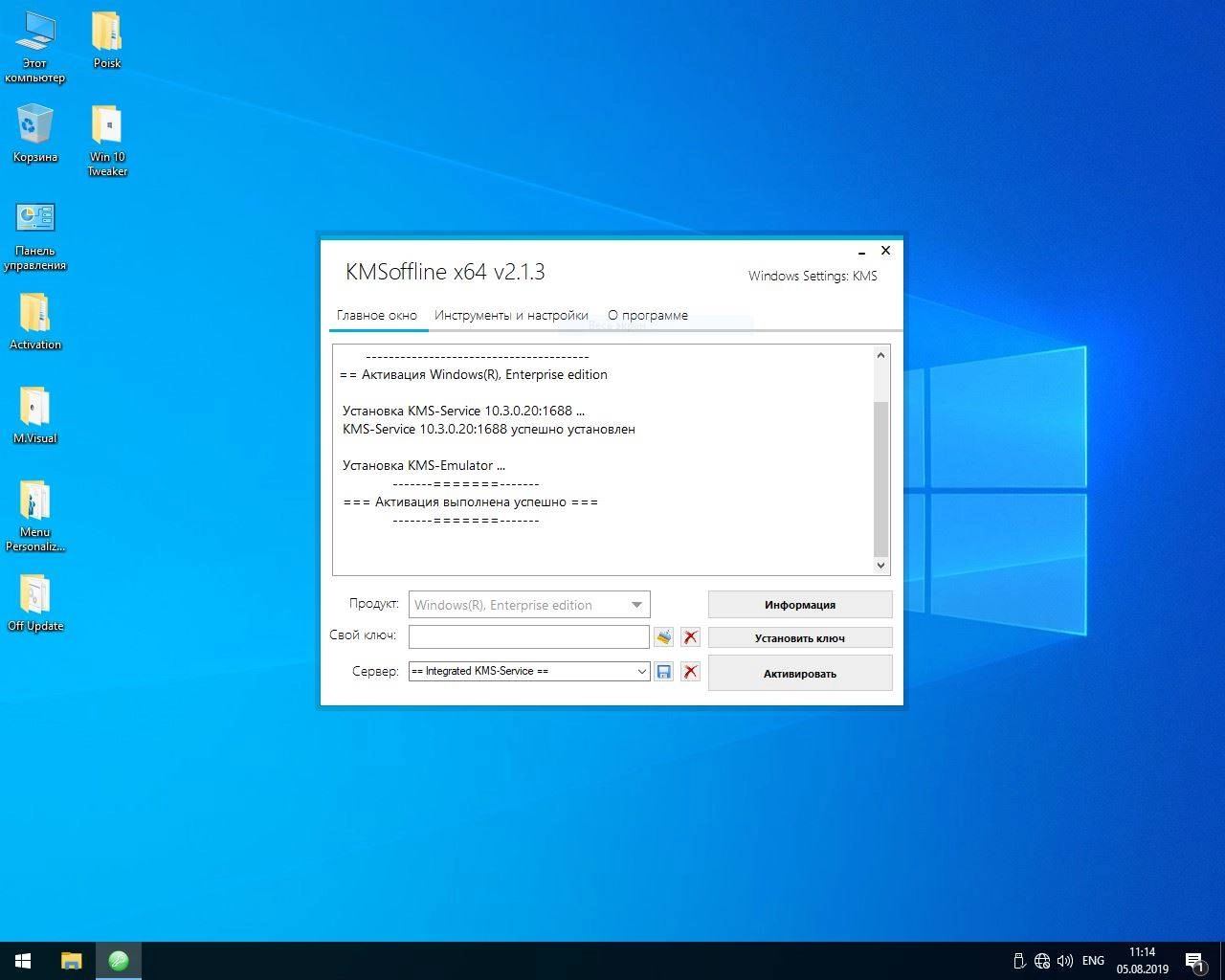The height and width of the screenshot is (980, 1225).
Task: Delete the server entry with red X
Action: [x=690, y=672]
